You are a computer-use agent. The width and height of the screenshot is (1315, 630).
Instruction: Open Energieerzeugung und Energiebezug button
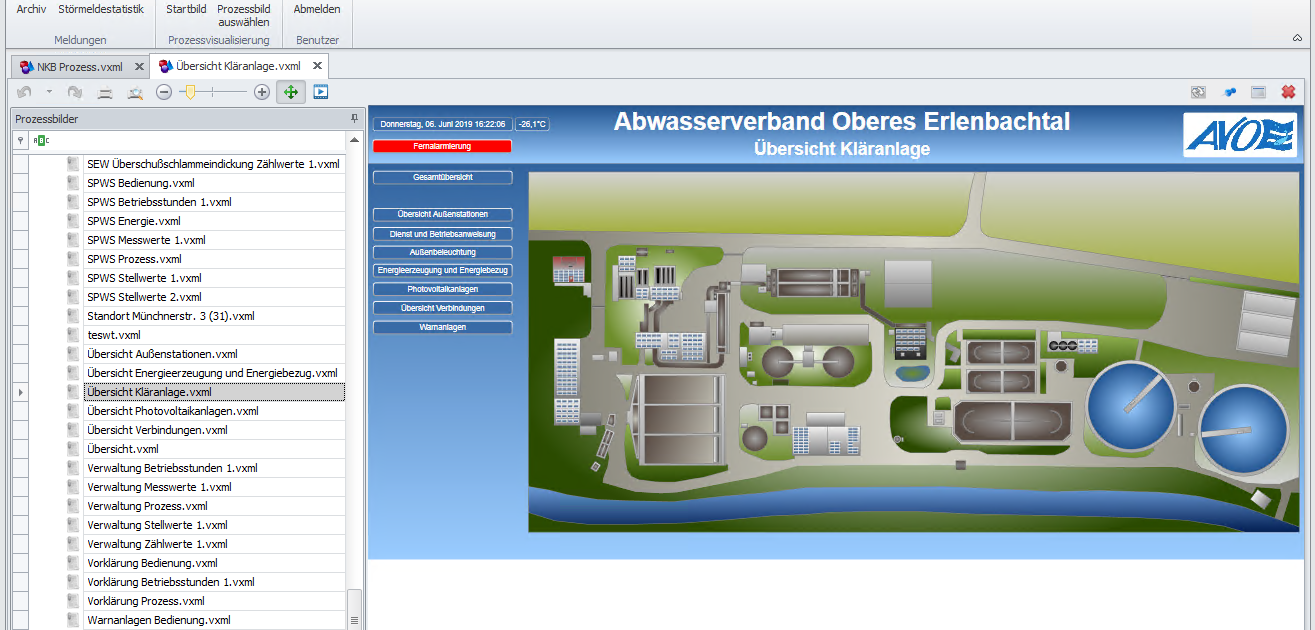tap(442, 270)
